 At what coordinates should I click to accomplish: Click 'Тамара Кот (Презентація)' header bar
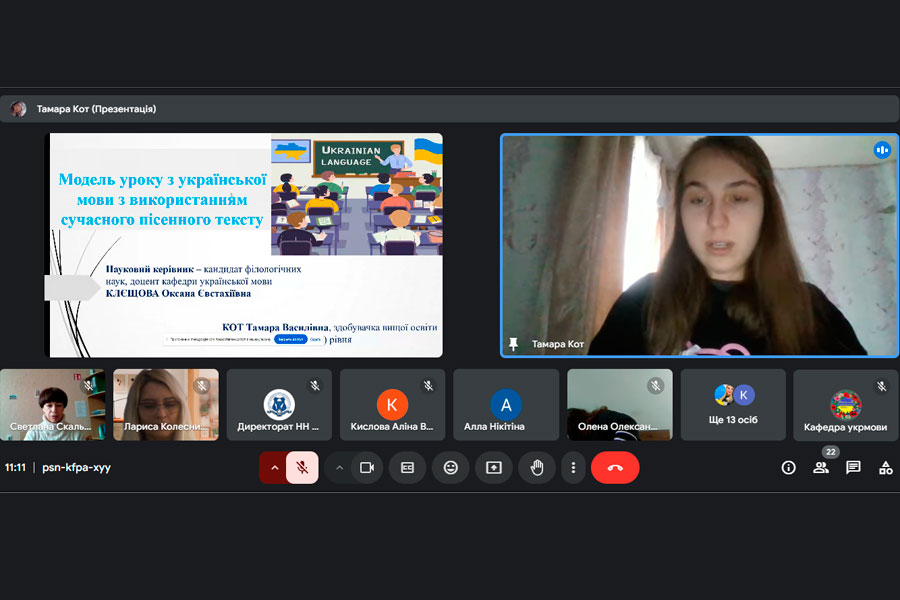tap(449, 109)
